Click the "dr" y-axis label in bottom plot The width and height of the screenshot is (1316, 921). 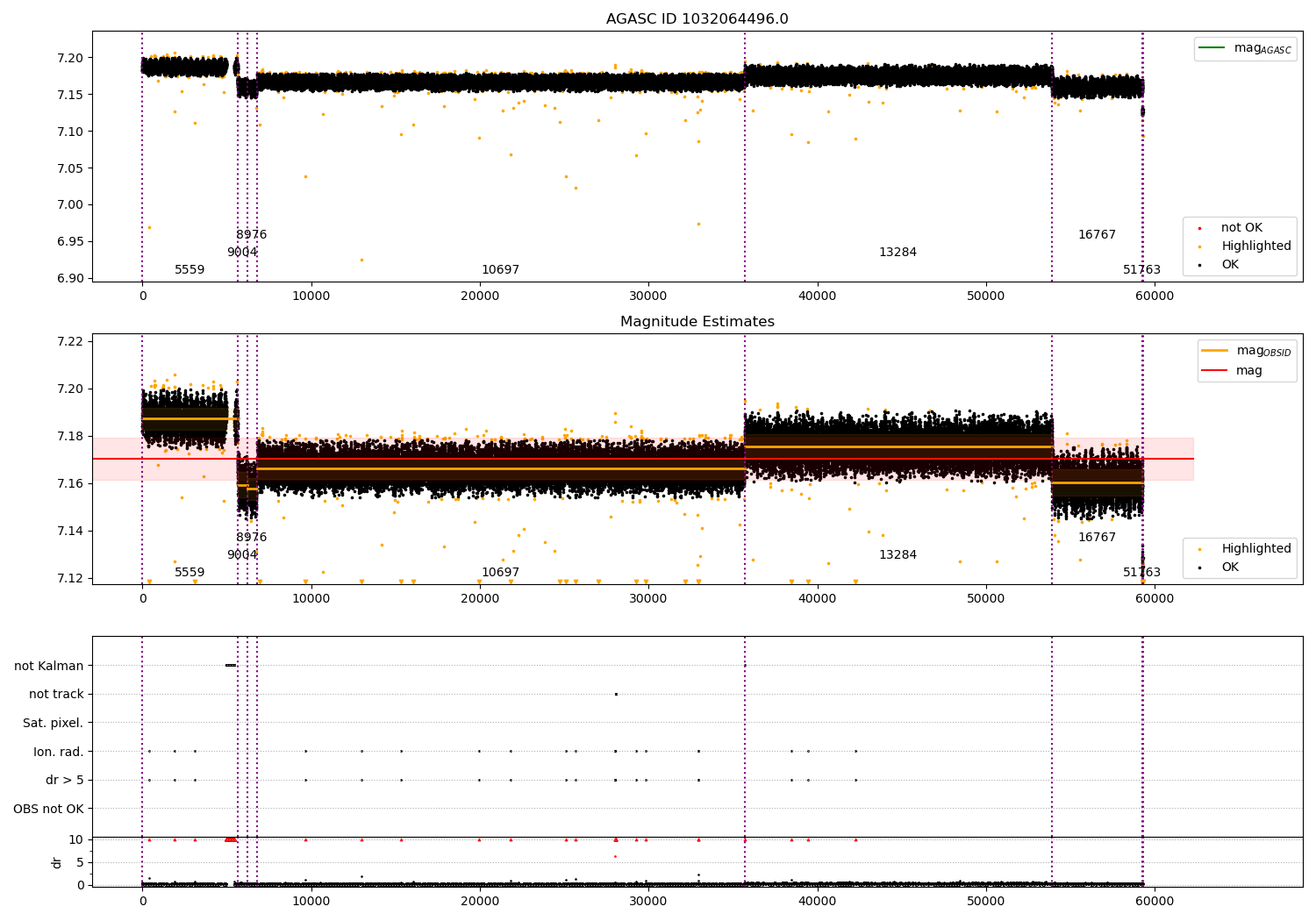tap(57, 862)
